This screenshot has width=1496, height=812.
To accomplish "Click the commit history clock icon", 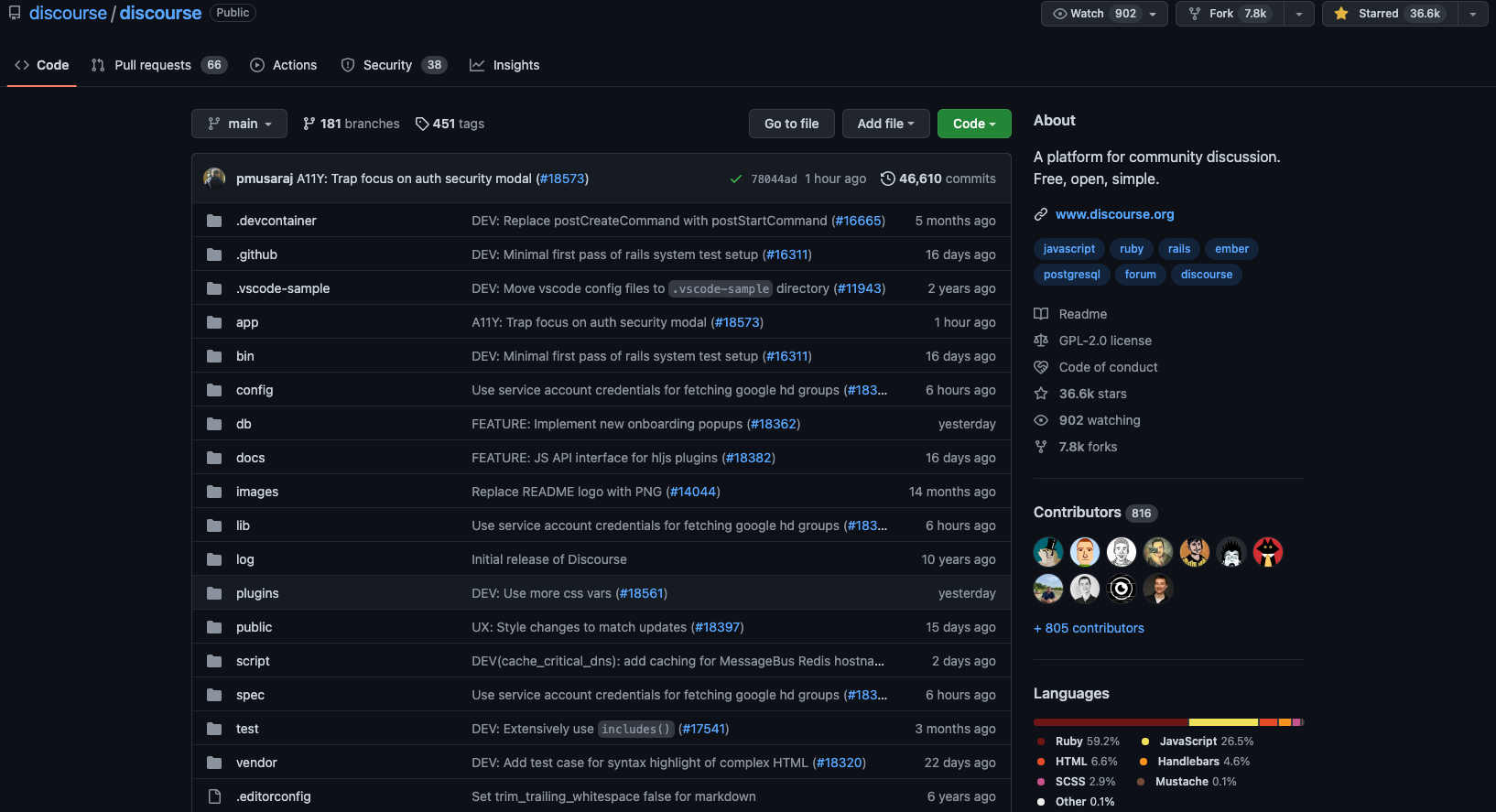I will coord(887,179).
